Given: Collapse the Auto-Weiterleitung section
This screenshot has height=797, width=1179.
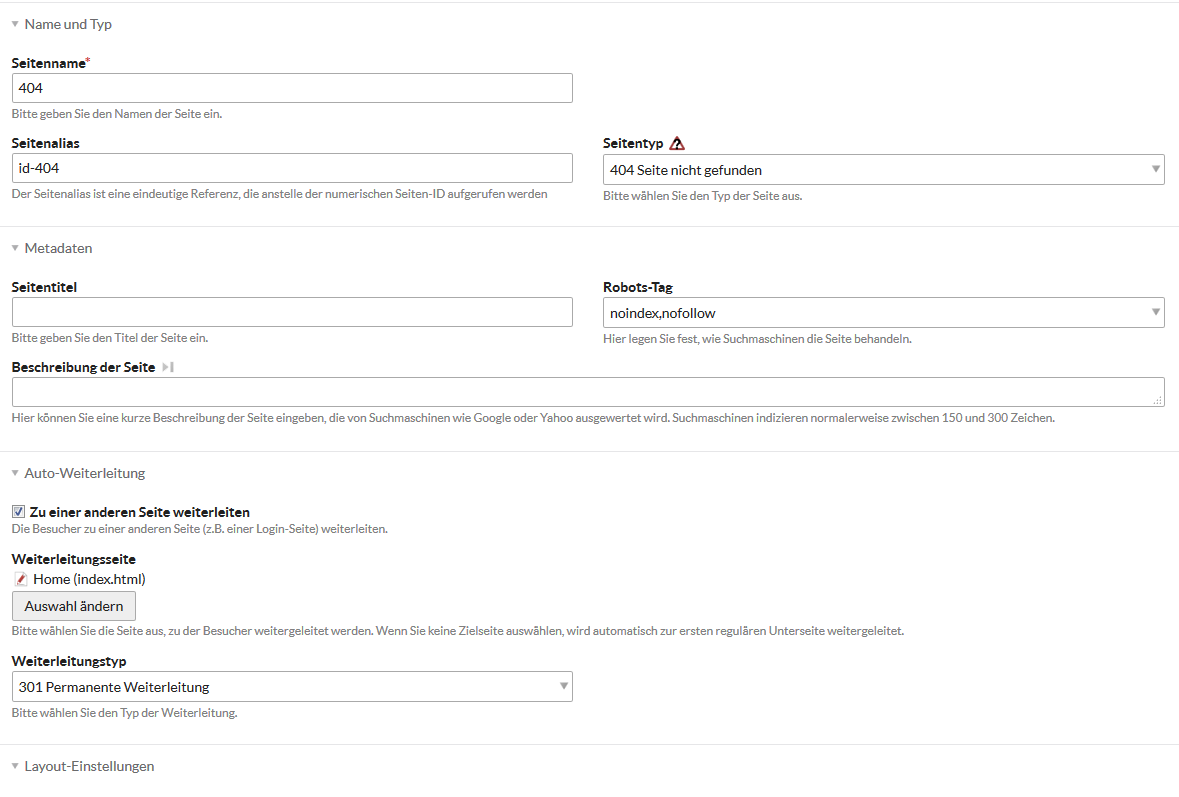Looking at the screenshot, I should pos(84,473).
